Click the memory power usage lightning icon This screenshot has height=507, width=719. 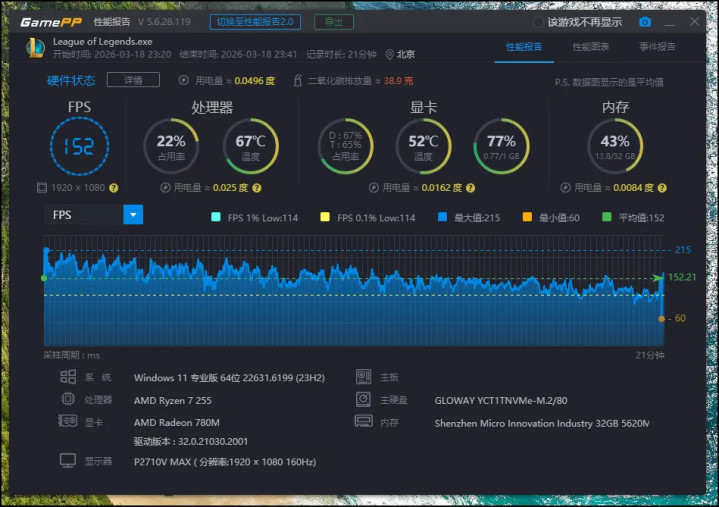click(565, 188)
